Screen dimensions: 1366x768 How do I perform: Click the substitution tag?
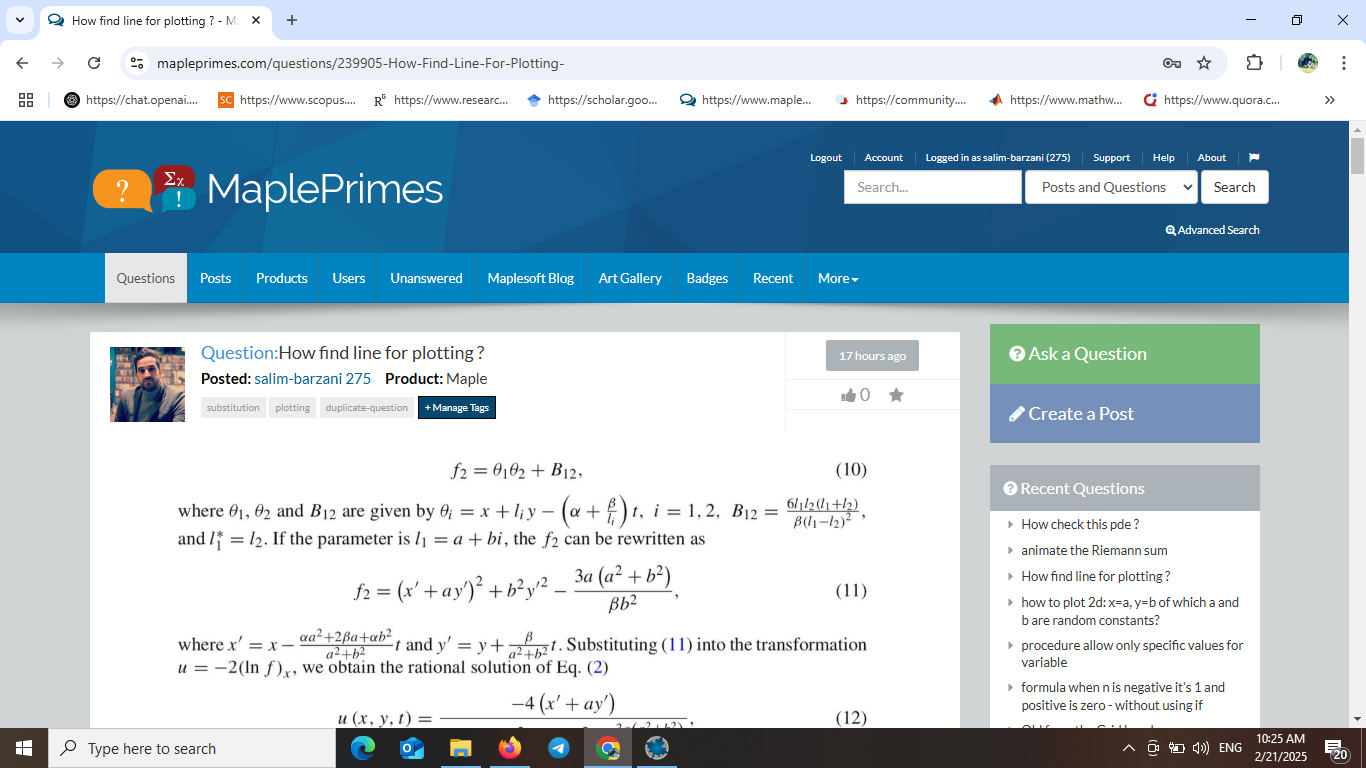coord(233,408)
